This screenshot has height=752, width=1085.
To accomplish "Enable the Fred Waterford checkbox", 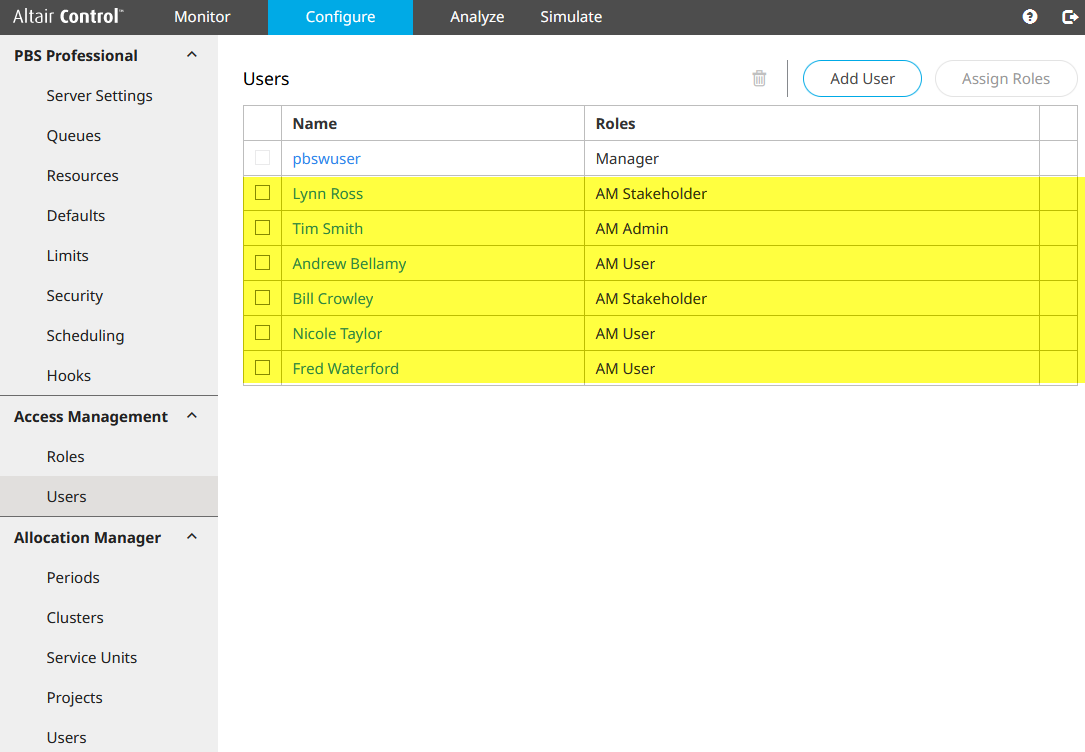I will (x=262, y=367).
